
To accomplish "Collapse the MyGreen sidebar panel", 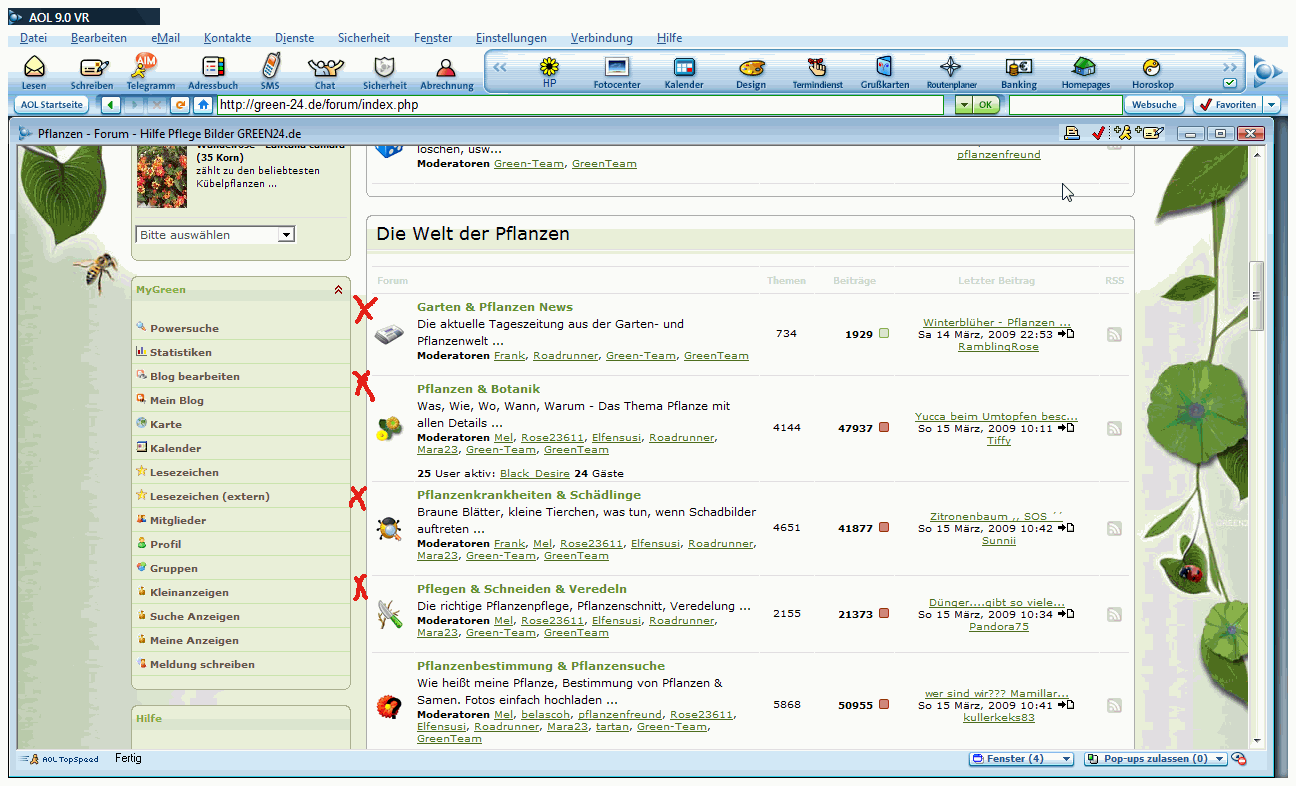I will (338, 290).
